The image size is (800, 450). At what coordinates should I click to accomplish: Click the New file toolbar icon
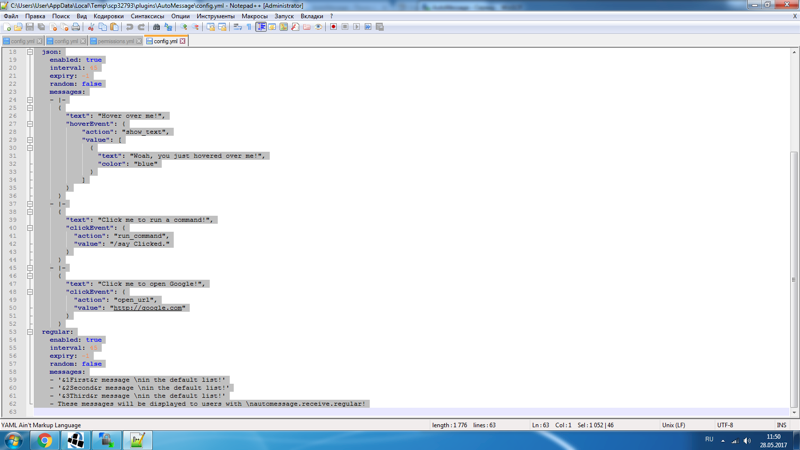coord(7,27)
